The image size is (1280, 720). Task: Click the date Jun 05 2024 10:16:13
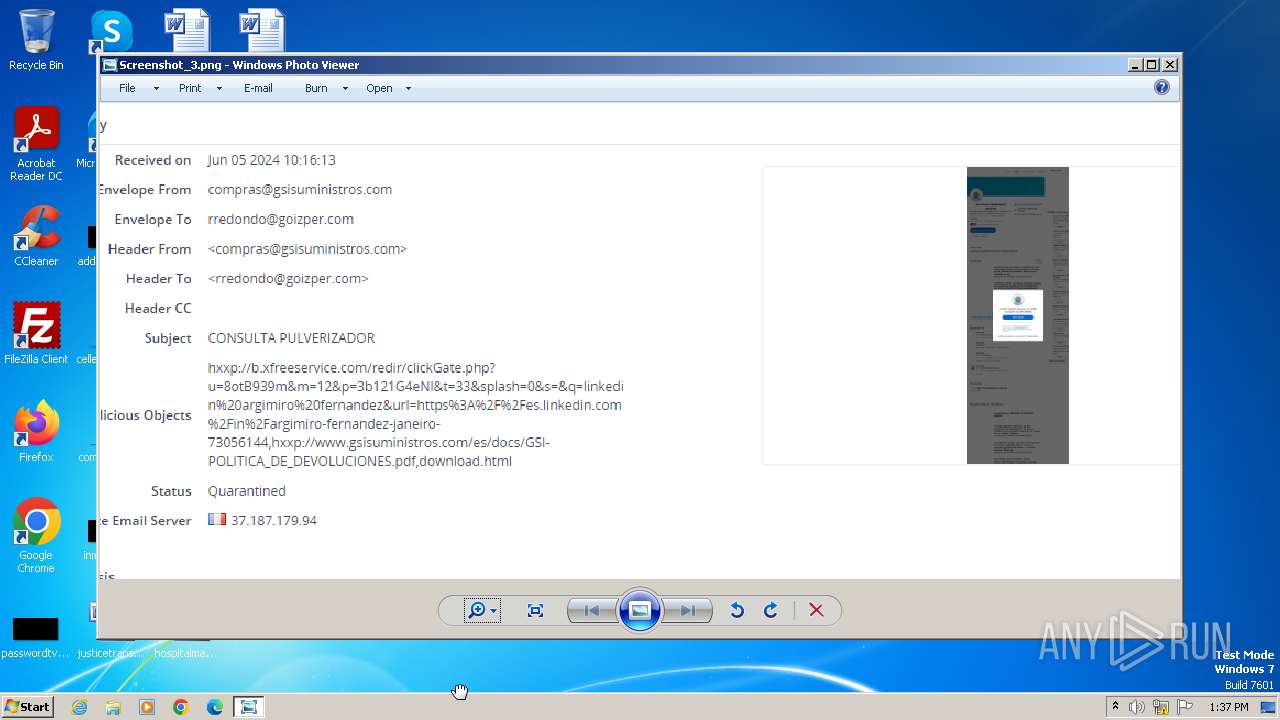pos(271,160)
